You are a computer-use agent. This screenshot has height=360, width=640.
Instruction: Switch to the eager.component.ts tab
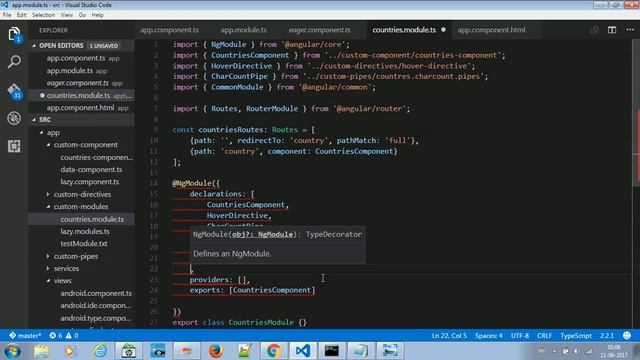click(x=320, y=30)
